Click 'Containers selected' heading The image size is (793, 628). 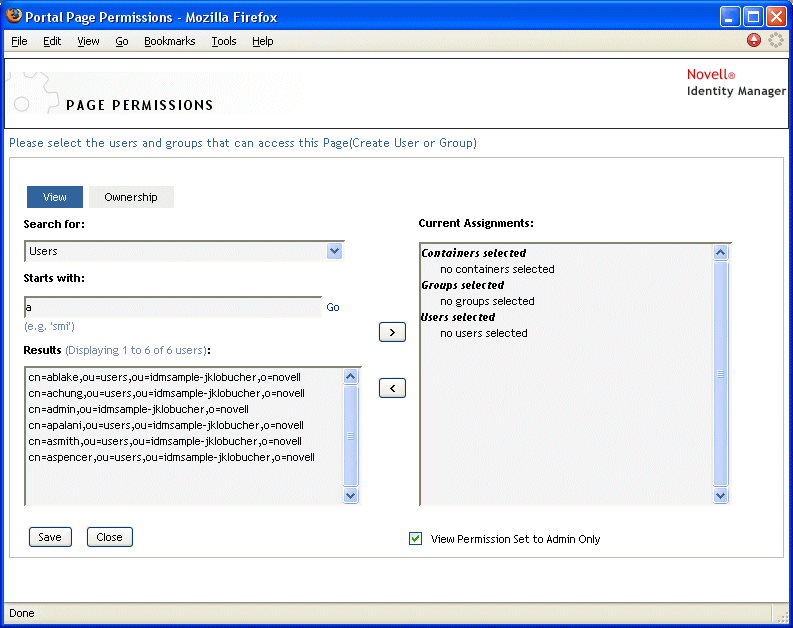click(x=474, y=253)
